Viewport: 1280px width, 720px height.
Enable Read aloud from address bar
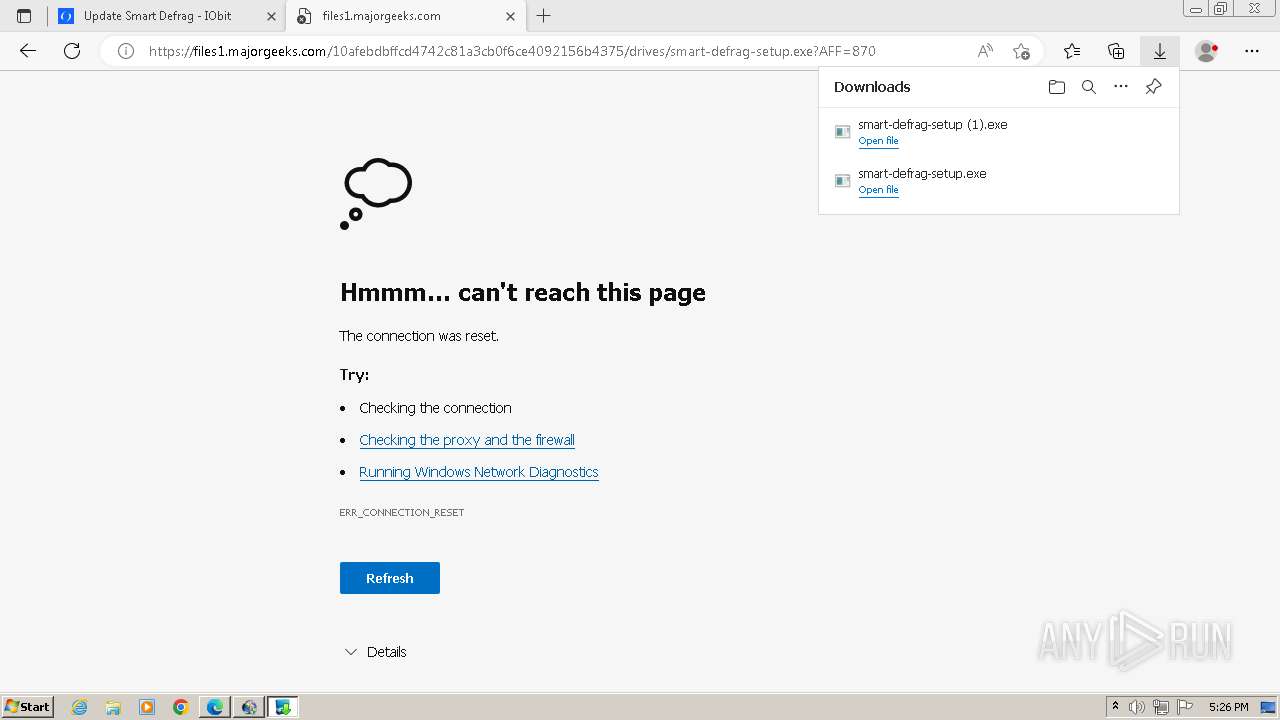[x=986, y=51]
